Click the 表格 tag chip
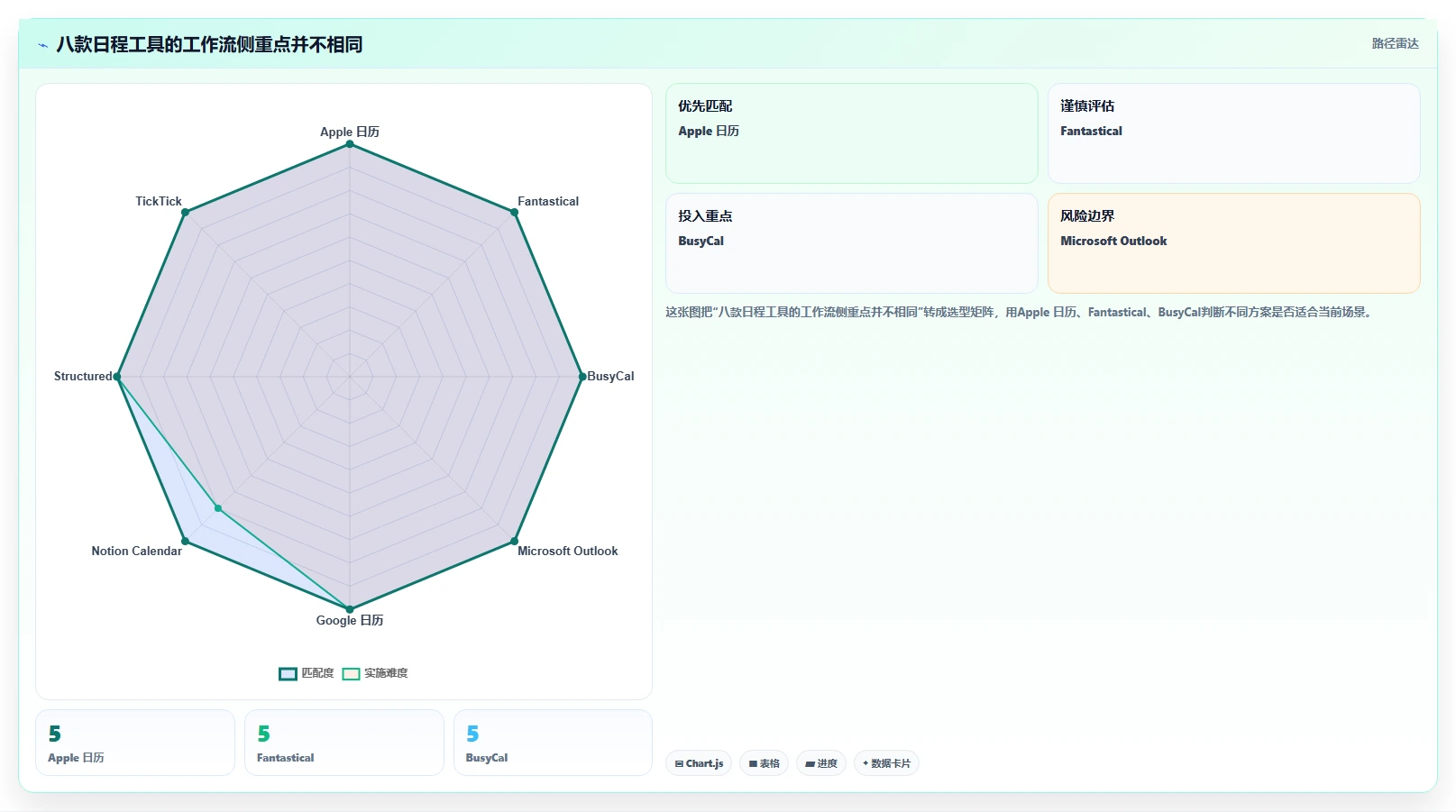 pyautogui.click(x=764, y=763)
